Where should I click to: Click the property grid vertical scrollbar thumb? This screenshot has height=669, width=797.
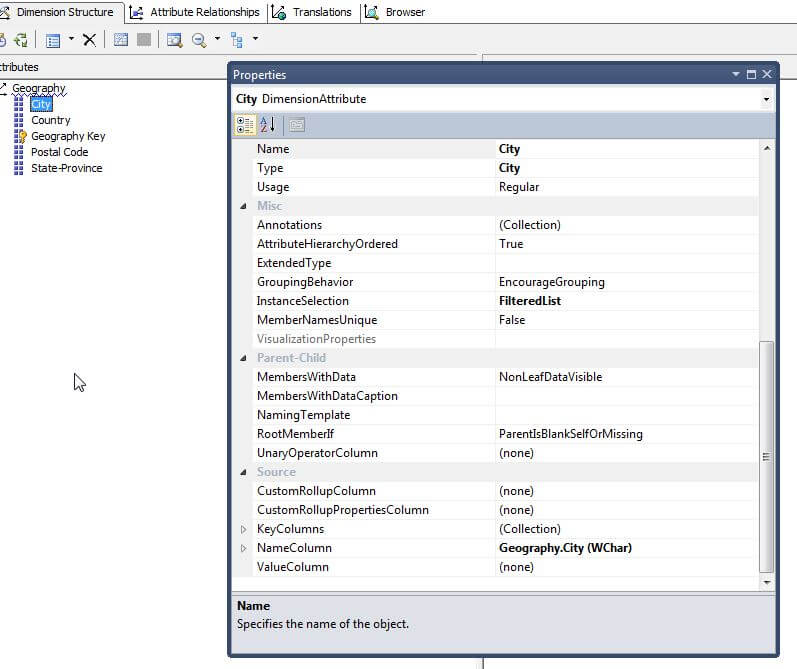coord(767,457)
